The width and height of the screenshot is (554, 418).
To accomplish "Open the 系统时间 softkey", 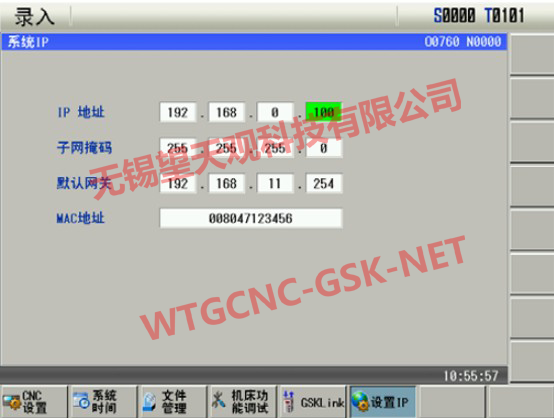I will [104, 402].
